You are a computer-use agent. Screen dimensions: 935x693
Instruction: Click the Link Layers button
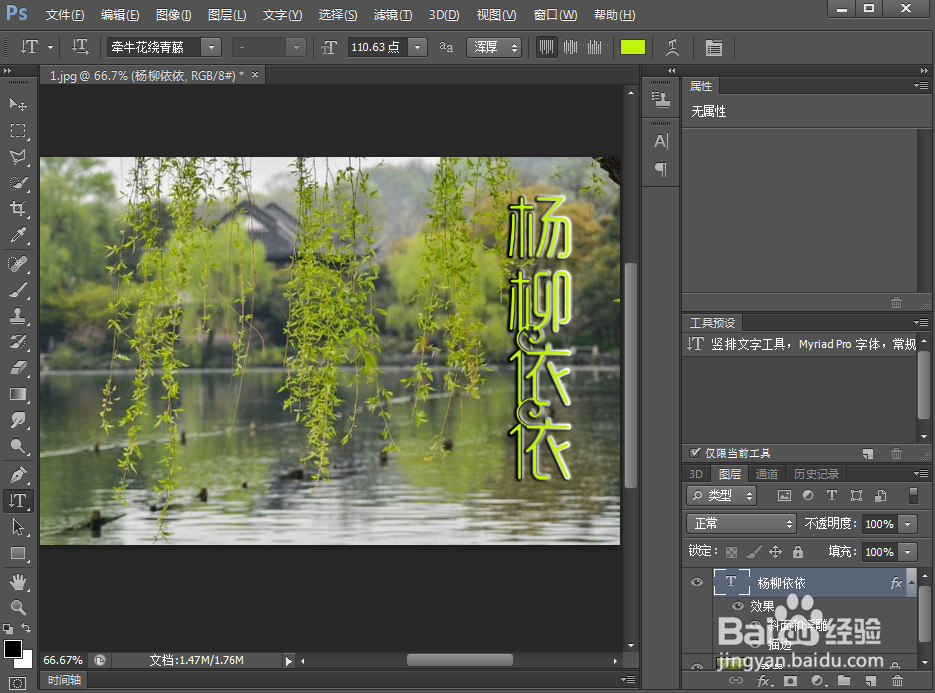736,680
